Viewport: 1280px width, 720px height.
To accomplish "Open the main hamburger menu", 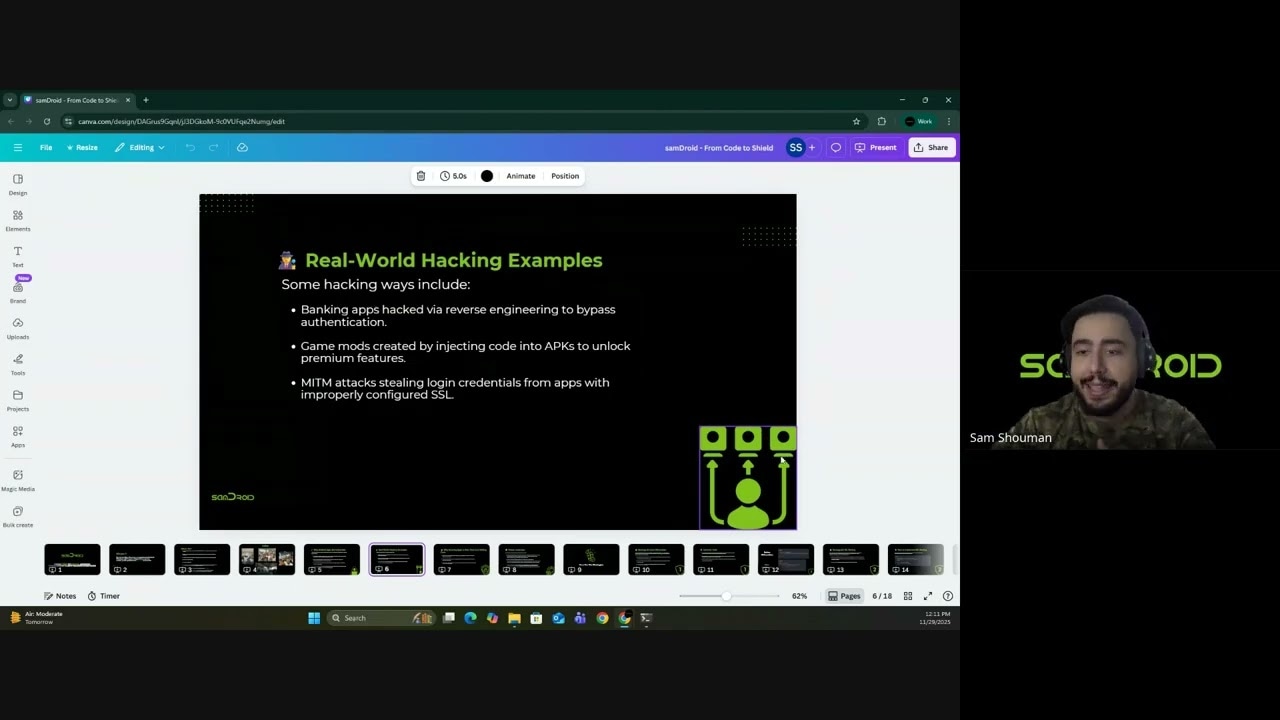I will click(18, 147).
